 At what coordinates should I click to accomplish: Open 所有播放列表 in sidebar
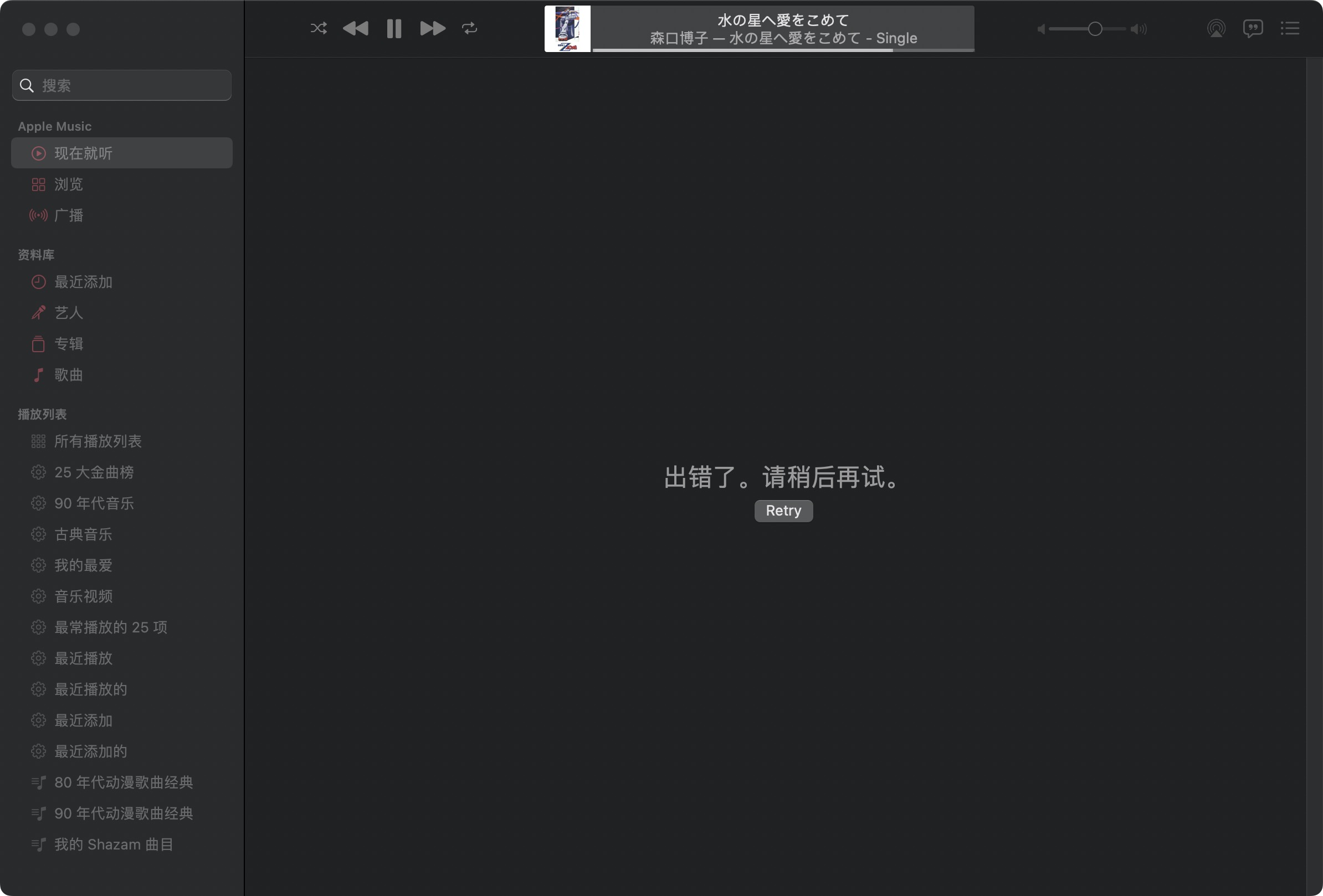pyautogui.click(x=98, y=441)
